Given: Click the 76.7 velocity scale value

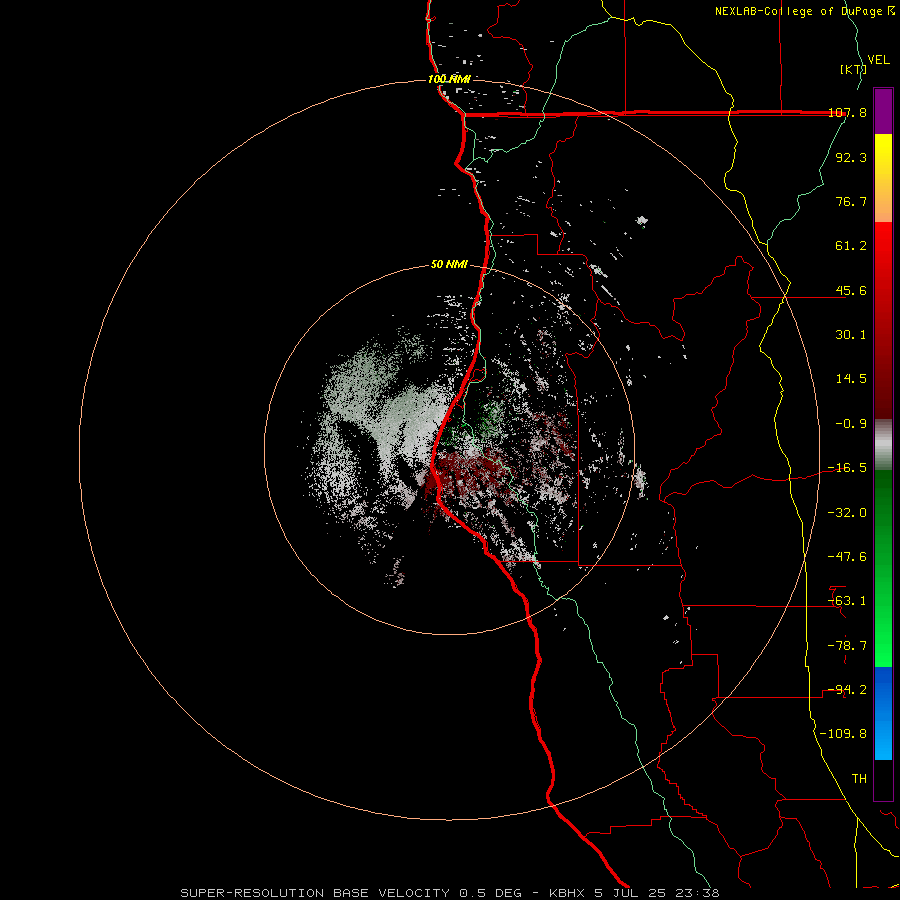Looking at the screenshot, I should (851, 201).
